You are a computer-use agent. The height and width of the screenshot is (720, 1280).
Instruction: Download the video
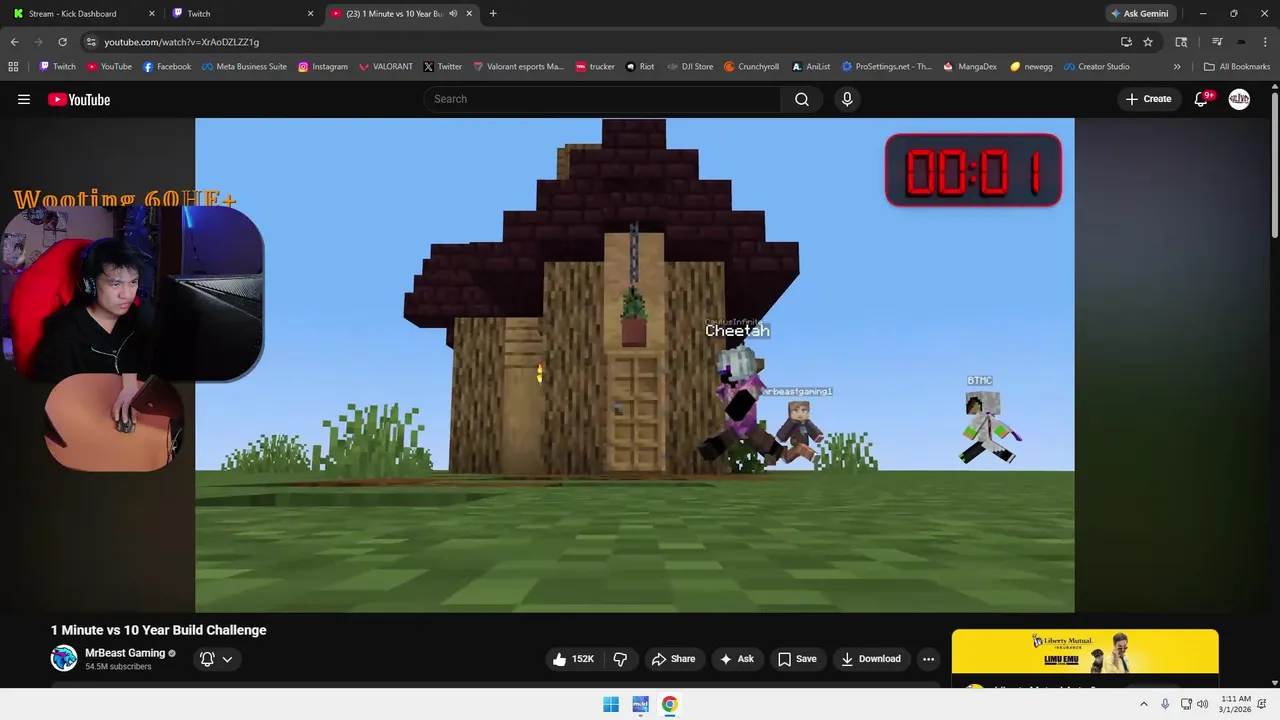tap(871, 659)
